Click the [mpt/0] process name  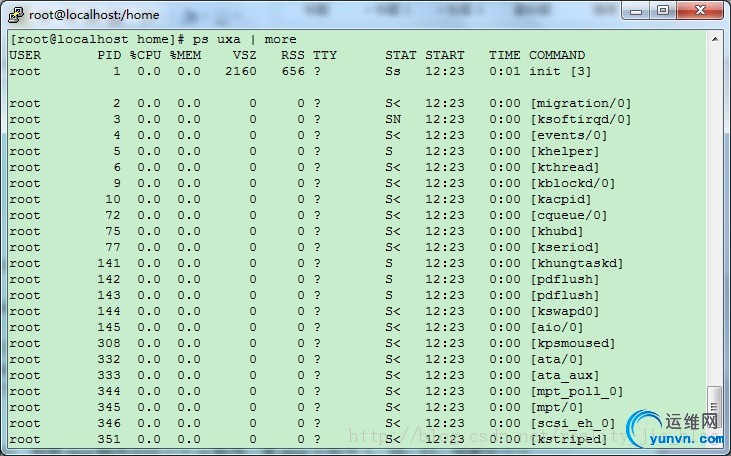click(557, 408)
